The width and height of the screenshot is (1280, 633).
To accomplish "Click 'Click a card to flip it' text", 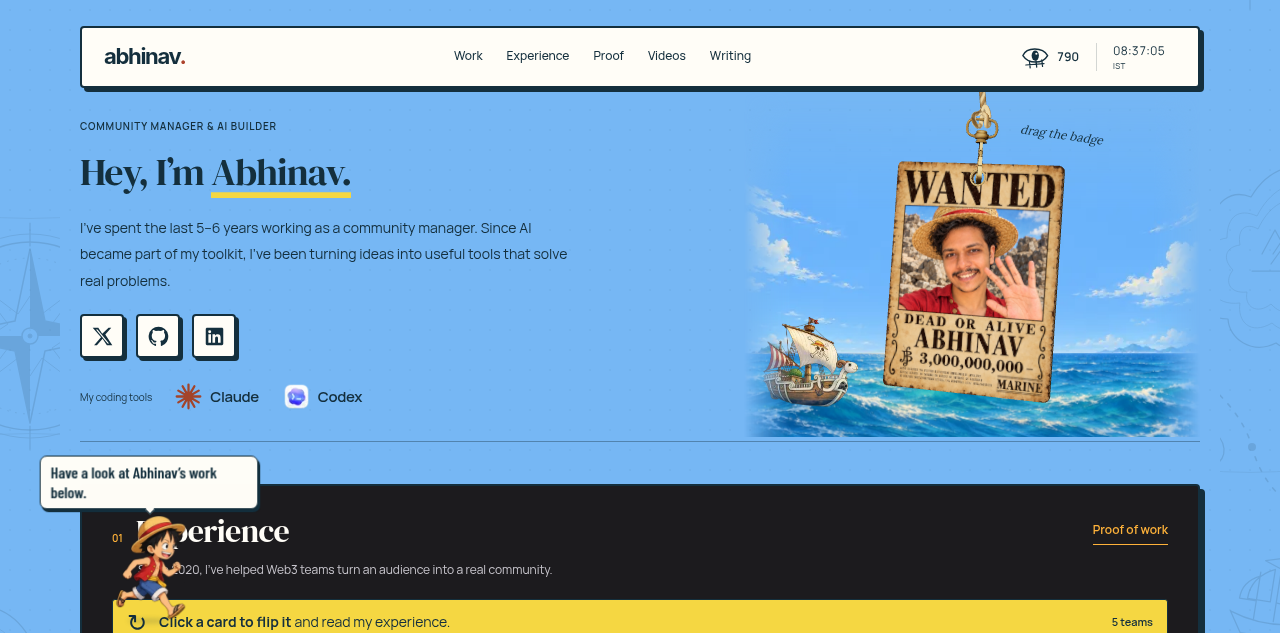I will [225, 622].
